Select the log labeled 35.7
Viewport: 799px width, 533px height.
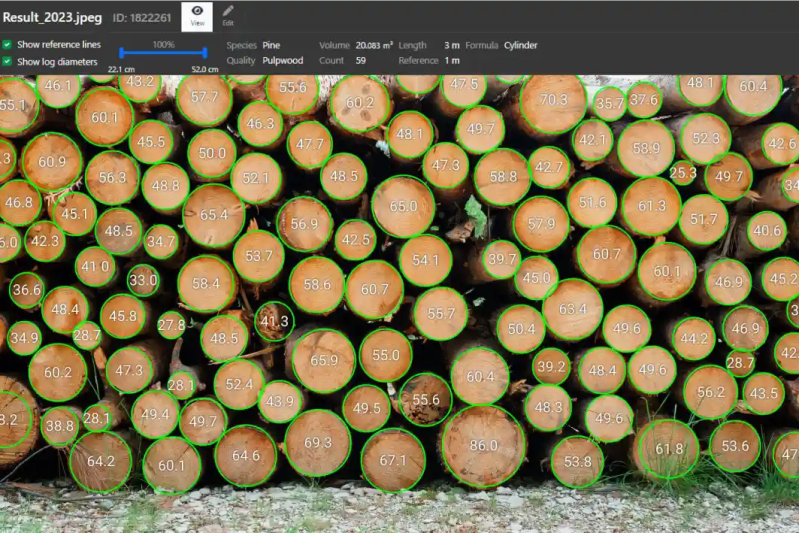[609, 104]
